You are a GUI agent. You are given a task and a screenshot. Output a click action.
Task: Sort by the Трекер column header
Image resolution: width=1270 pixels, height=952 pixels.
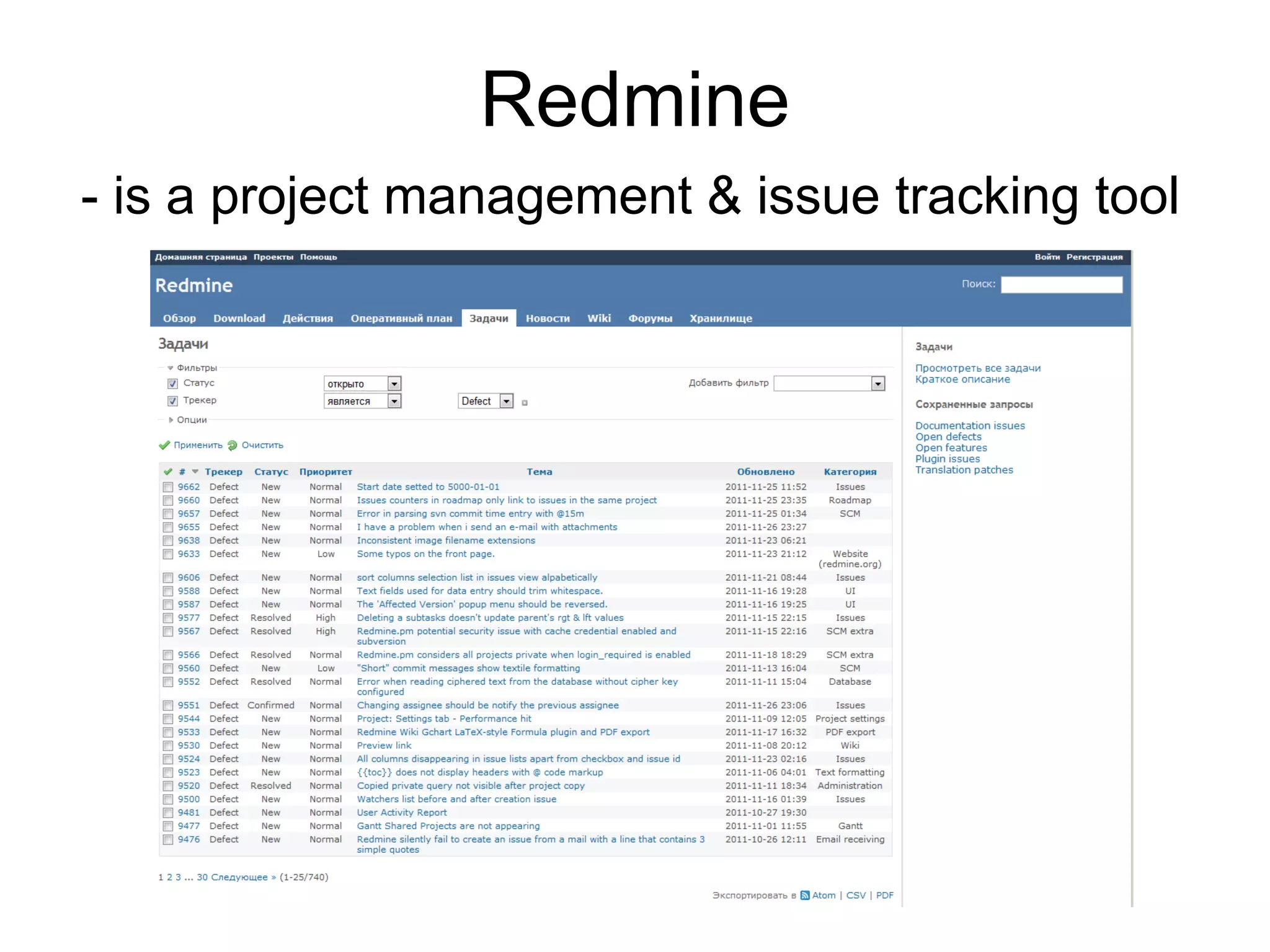tap(223, 472)
